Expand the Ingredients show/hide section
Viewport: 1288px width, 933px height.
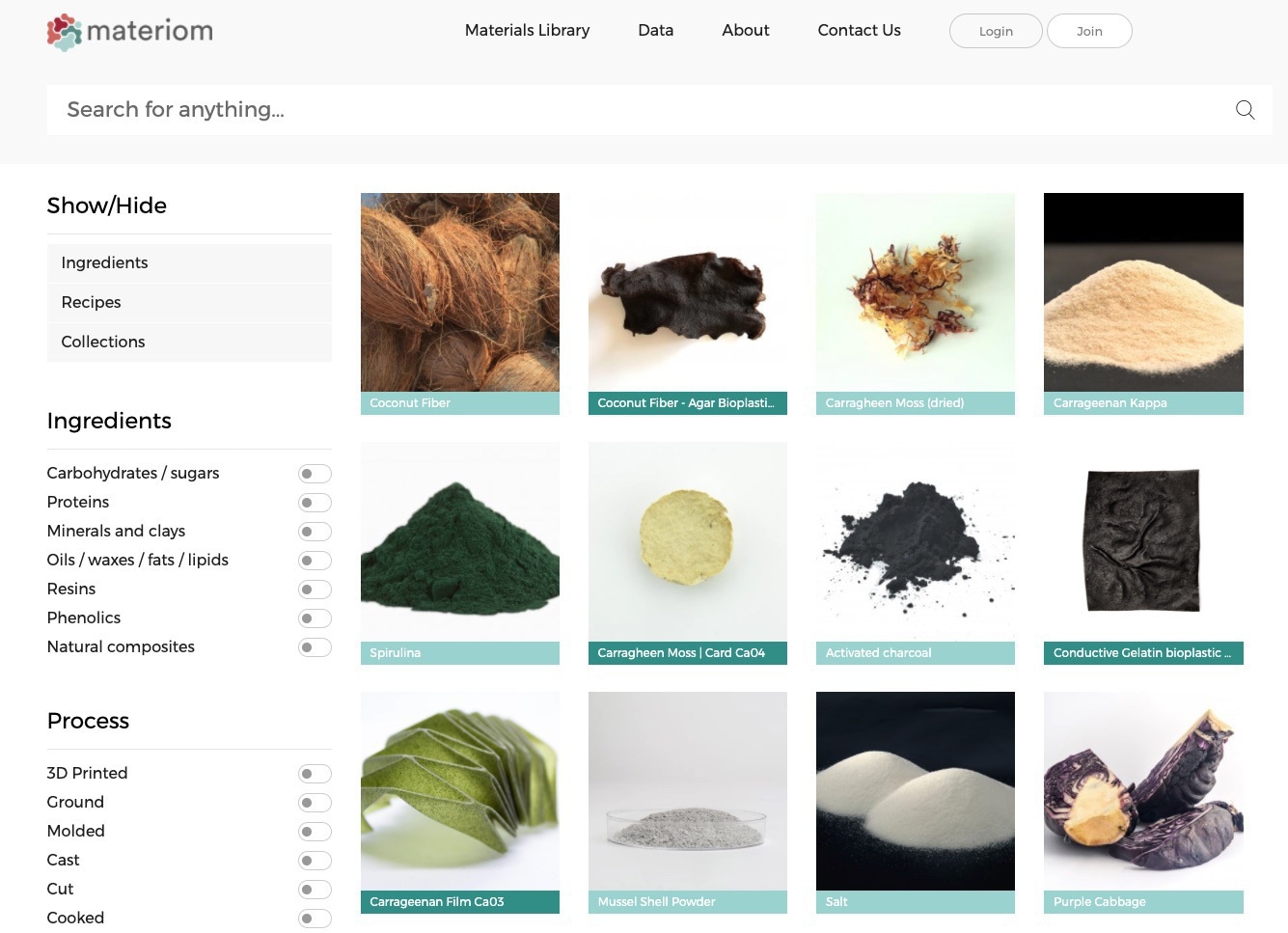click(x=189, y=262)
